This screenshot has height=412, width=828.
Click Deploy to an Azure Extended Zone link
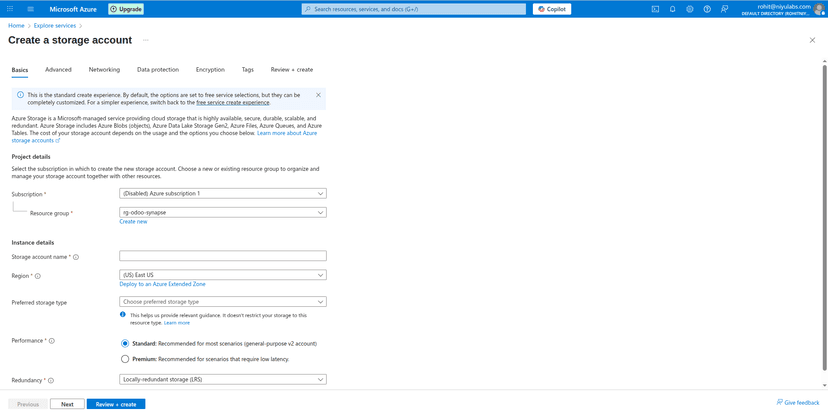tap(163, 284)
